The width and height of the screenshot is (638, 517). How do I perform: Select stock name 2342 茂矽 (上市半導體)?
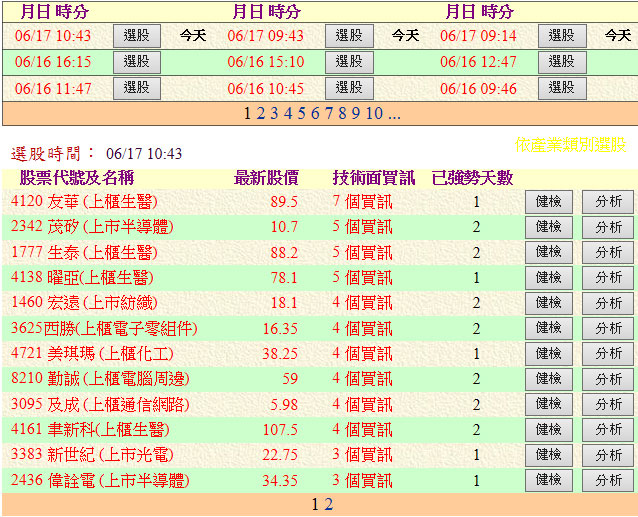pyautogui.click(x=92, y=227)
